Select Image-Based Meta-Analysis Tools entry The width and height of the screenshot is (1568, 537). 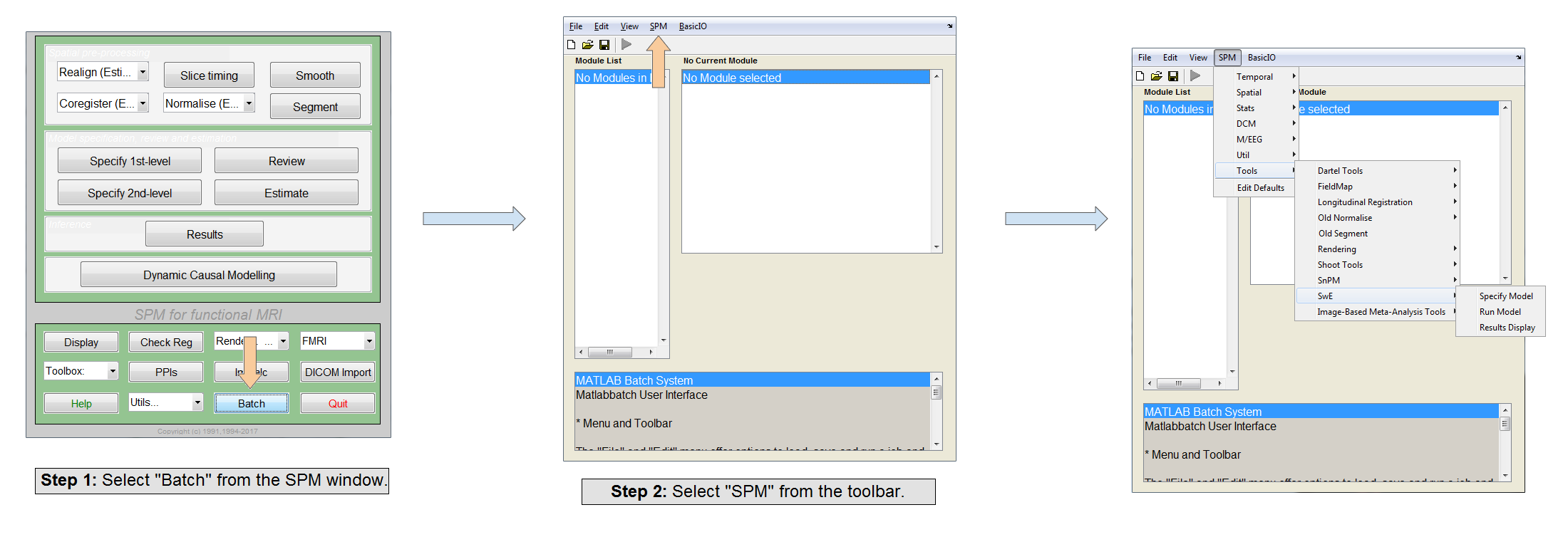click(x=1378, y=312)
